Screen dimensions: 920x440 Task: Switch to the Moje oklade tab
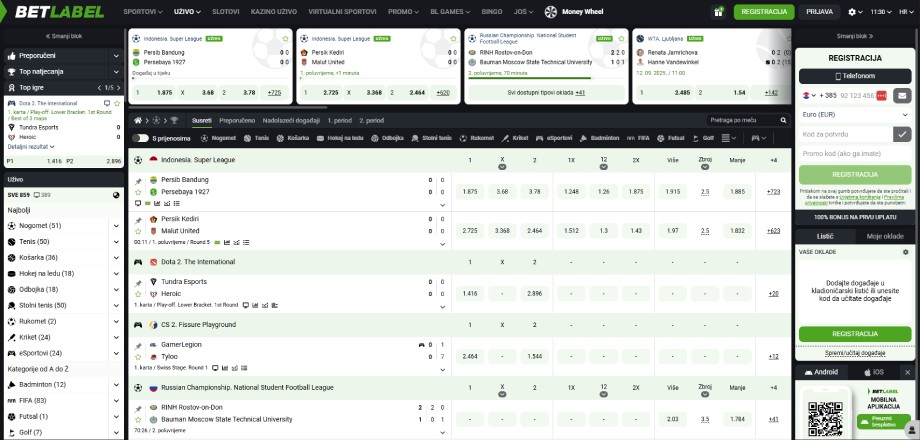pyautogui.click(x=885, y=236)
